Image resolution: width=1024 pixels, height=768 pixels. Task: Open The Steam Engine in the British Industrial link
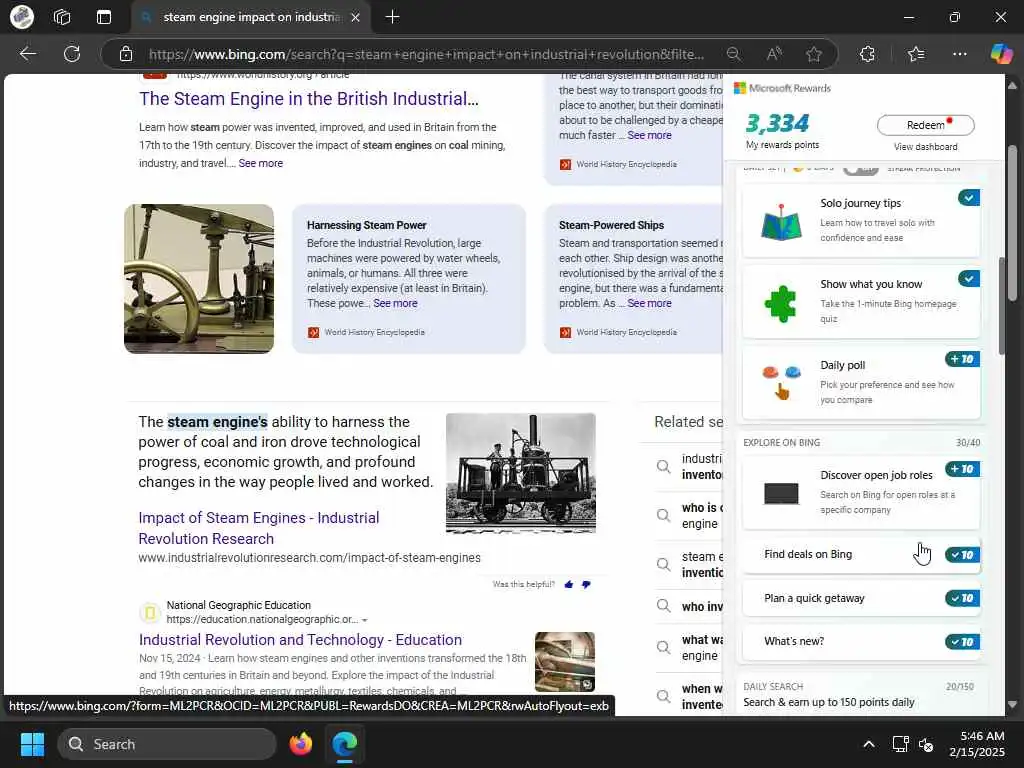pos(308,99)
